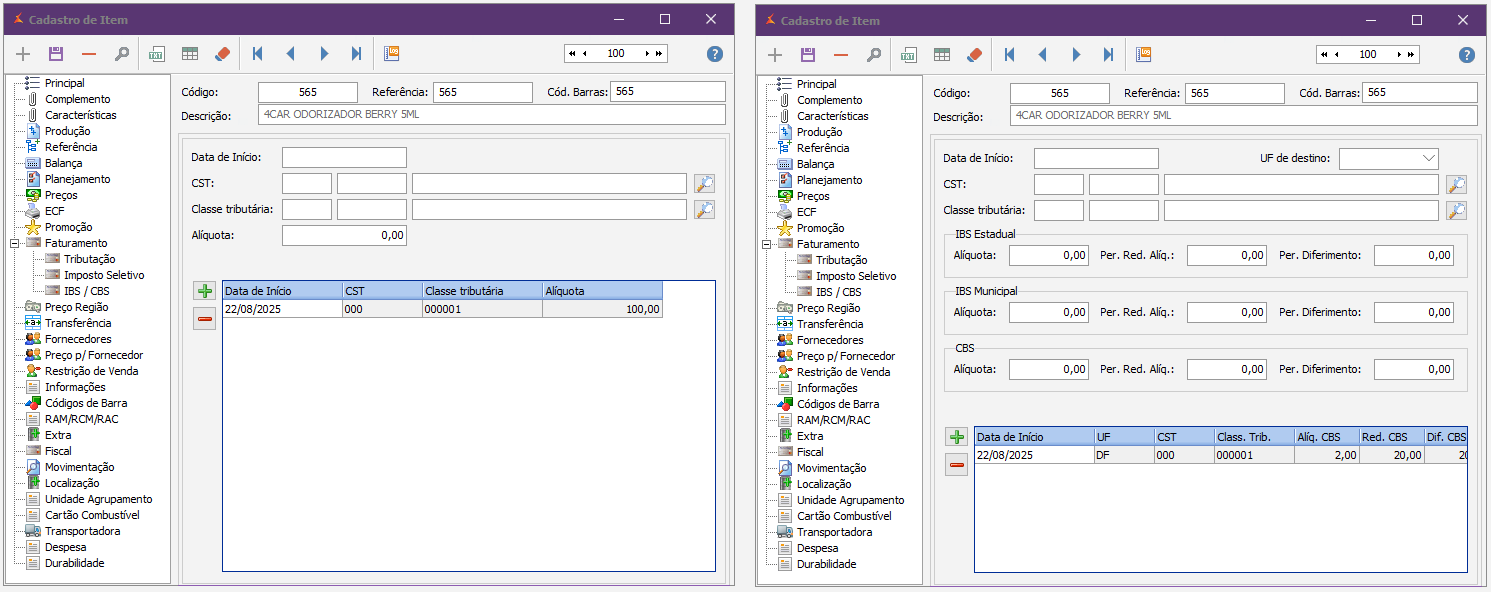The height and width of the screenshot is (592, 1492).
Task: Select Imposto Seletivo in right window tree
Action: coord(855,276)
